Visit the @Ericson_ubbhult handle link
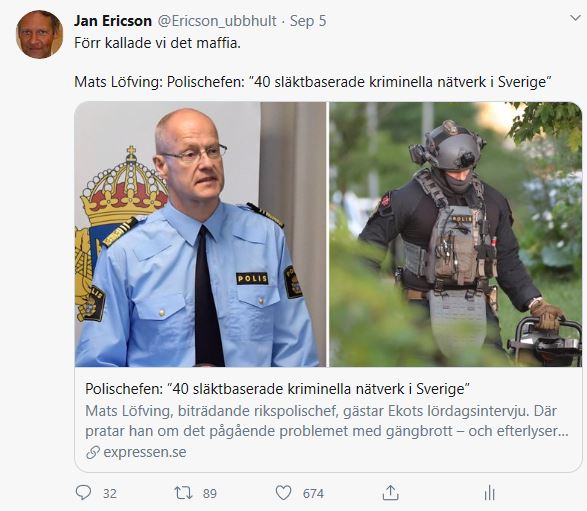587x511 pixels. (x=217, y=21)
